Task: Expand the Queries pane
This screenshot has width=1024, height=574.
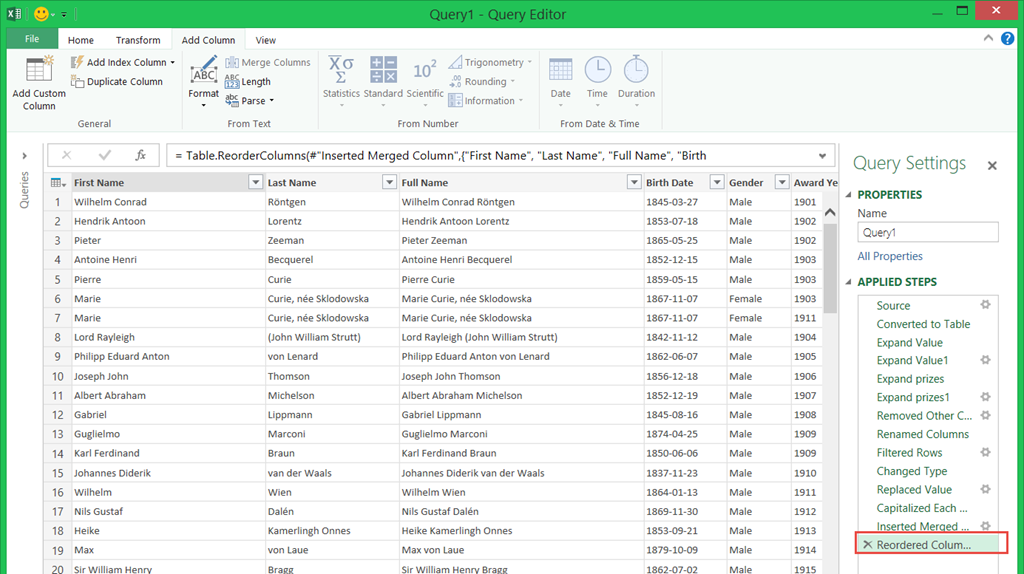Action: (x=24, y=156)
